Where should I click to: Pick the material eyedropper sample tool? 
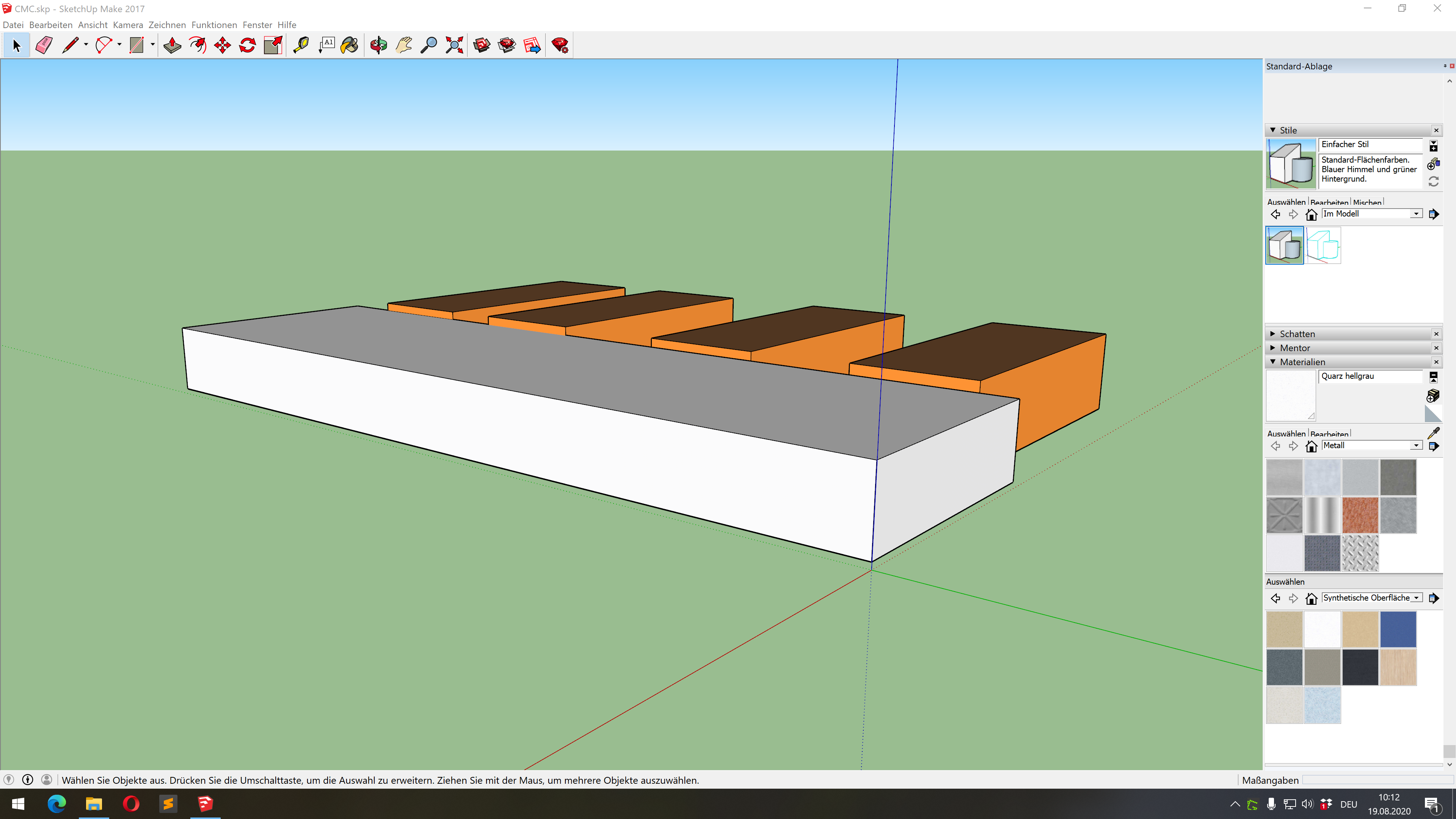click(x=1433, y=433)
